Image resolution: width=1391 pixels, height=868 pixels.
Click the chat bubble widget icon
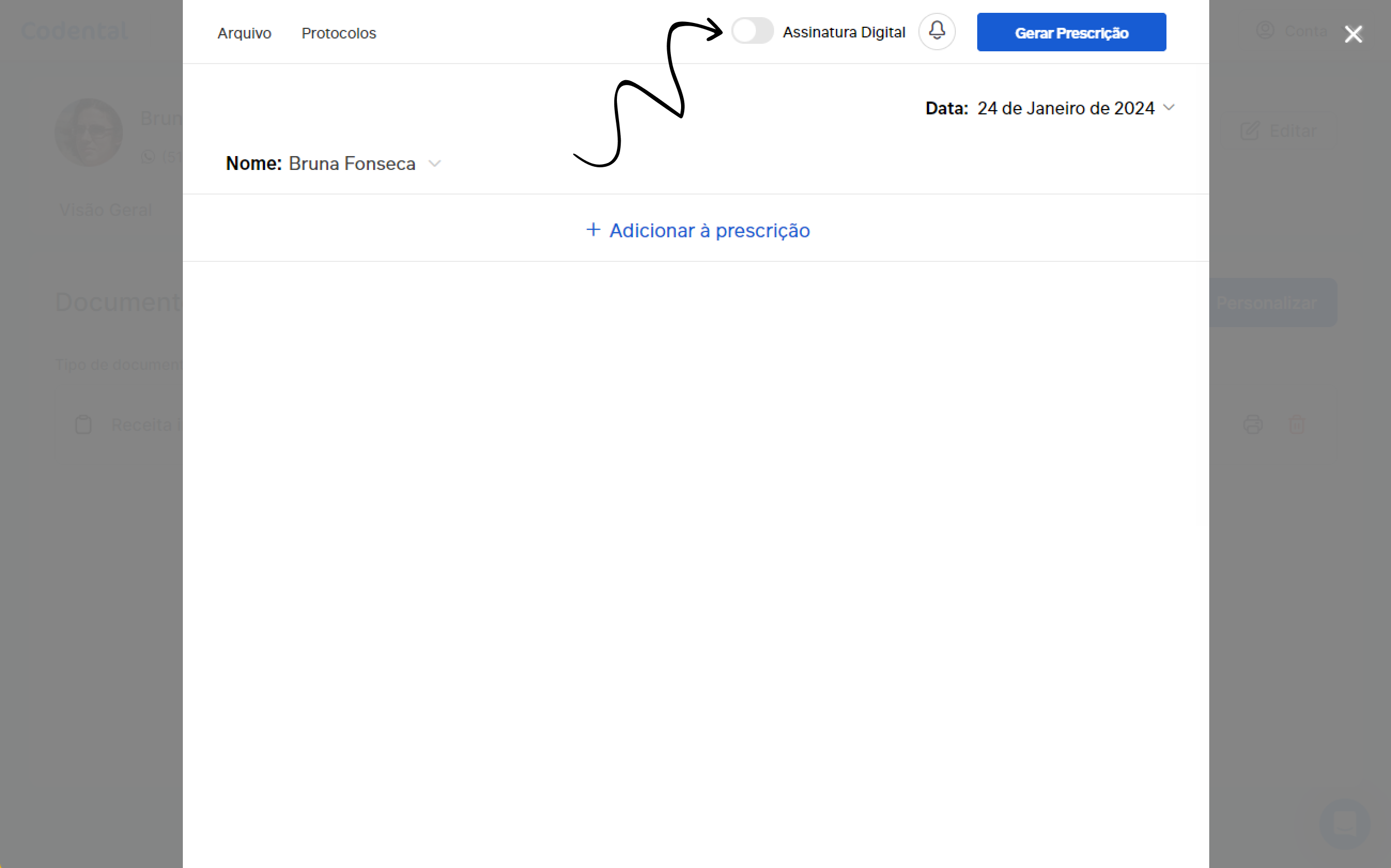click(x=1344, y=824)
